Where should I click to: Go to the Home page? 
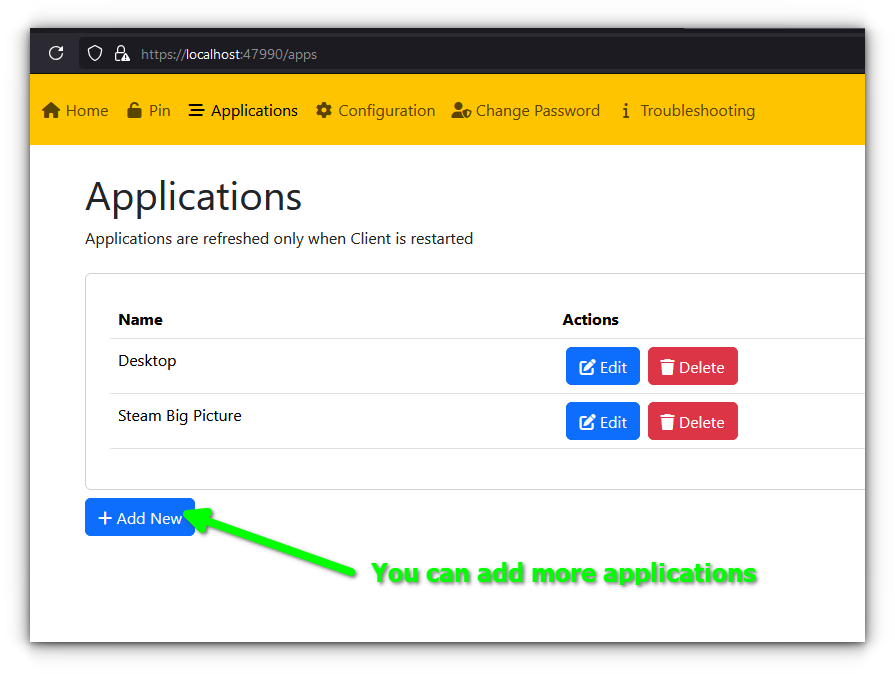pyautogui.click(x=75, y=111)
